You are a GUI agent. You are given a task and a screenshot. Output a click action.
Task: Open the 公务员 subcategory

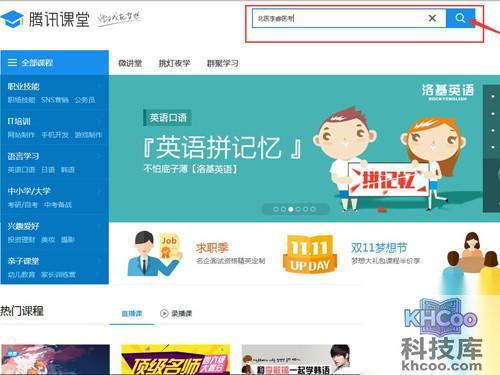pos(85,100)
